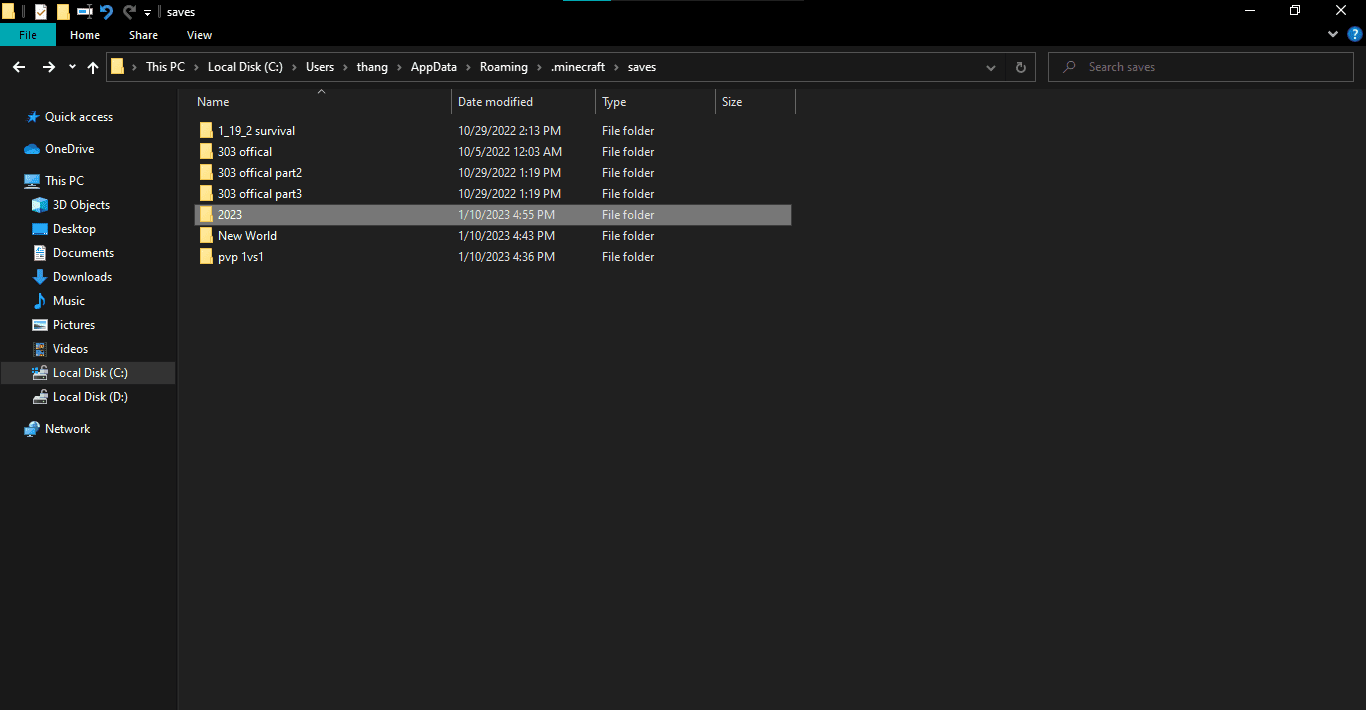
Task: Open the File menu
Action: pos(28,35)
